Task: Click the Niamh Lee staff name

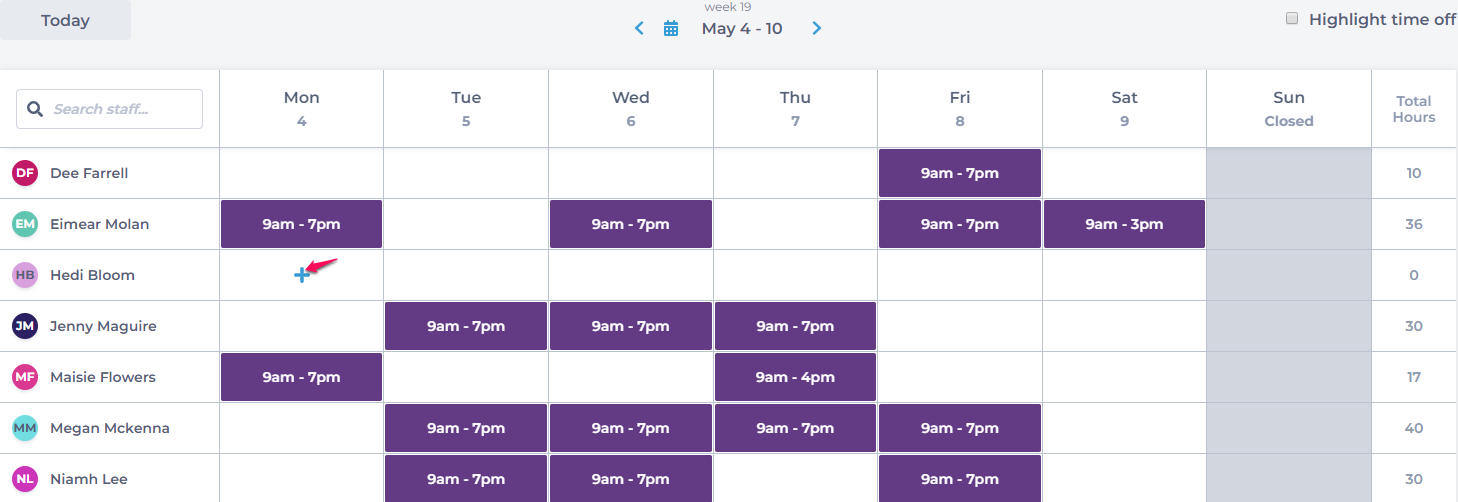Action: (89, 479)
